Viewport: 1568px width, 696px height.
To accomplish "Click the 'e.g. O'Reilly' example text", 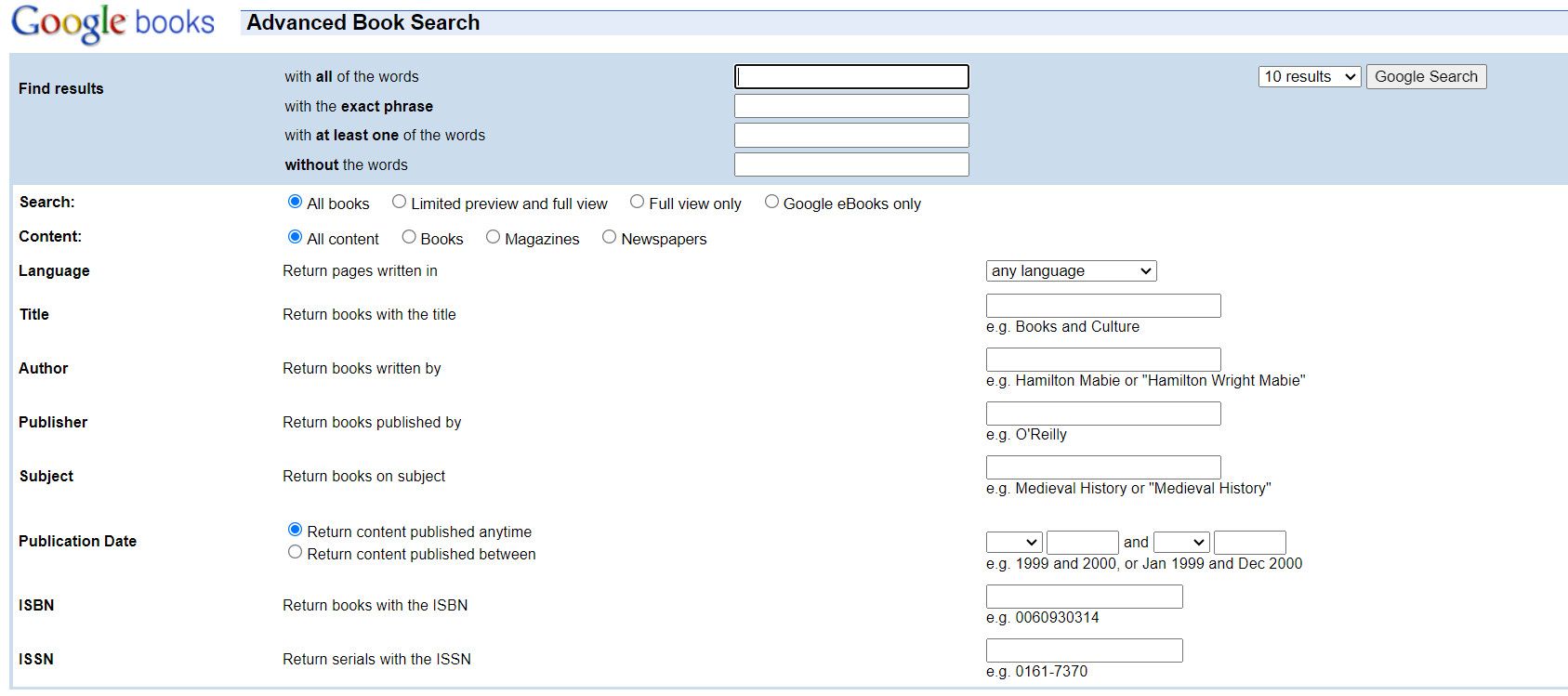I will pyautogui.click(x=1026, y=434).
